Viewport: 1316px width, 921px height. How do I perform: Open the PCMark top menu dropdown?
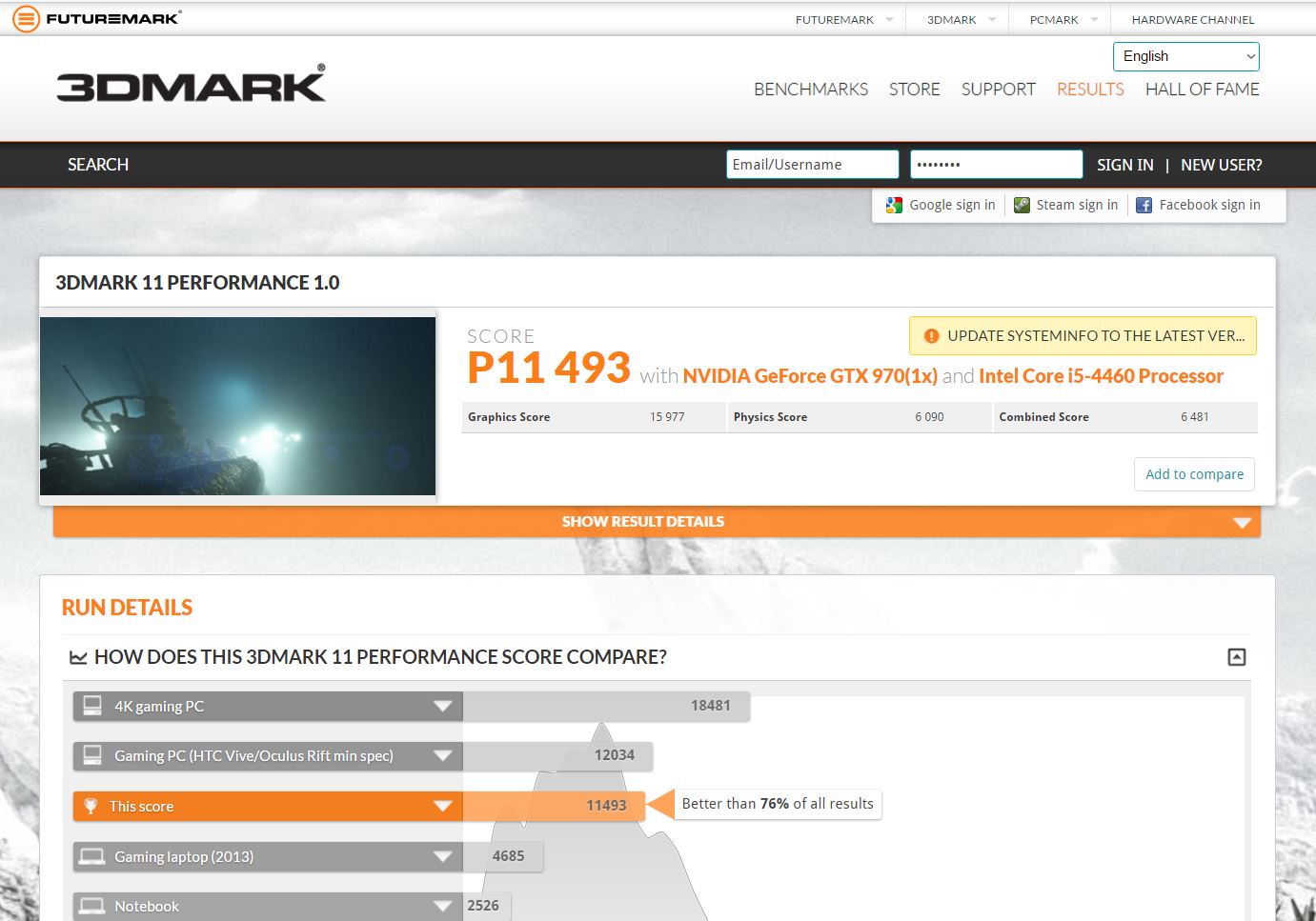pyautogui.click(x=1094, y=19)
